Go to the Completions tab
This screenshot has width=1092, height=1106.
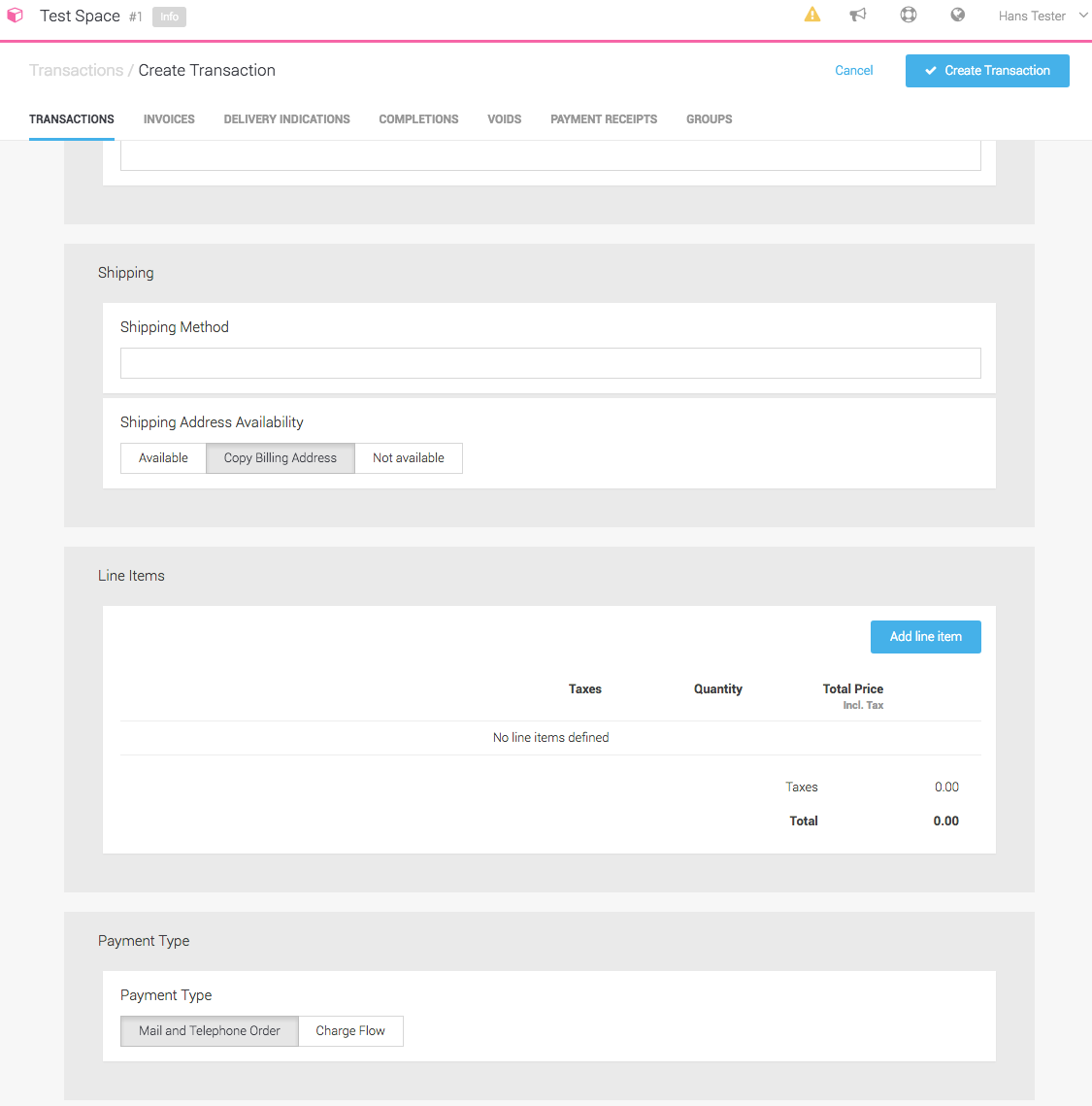coord(418,119)
